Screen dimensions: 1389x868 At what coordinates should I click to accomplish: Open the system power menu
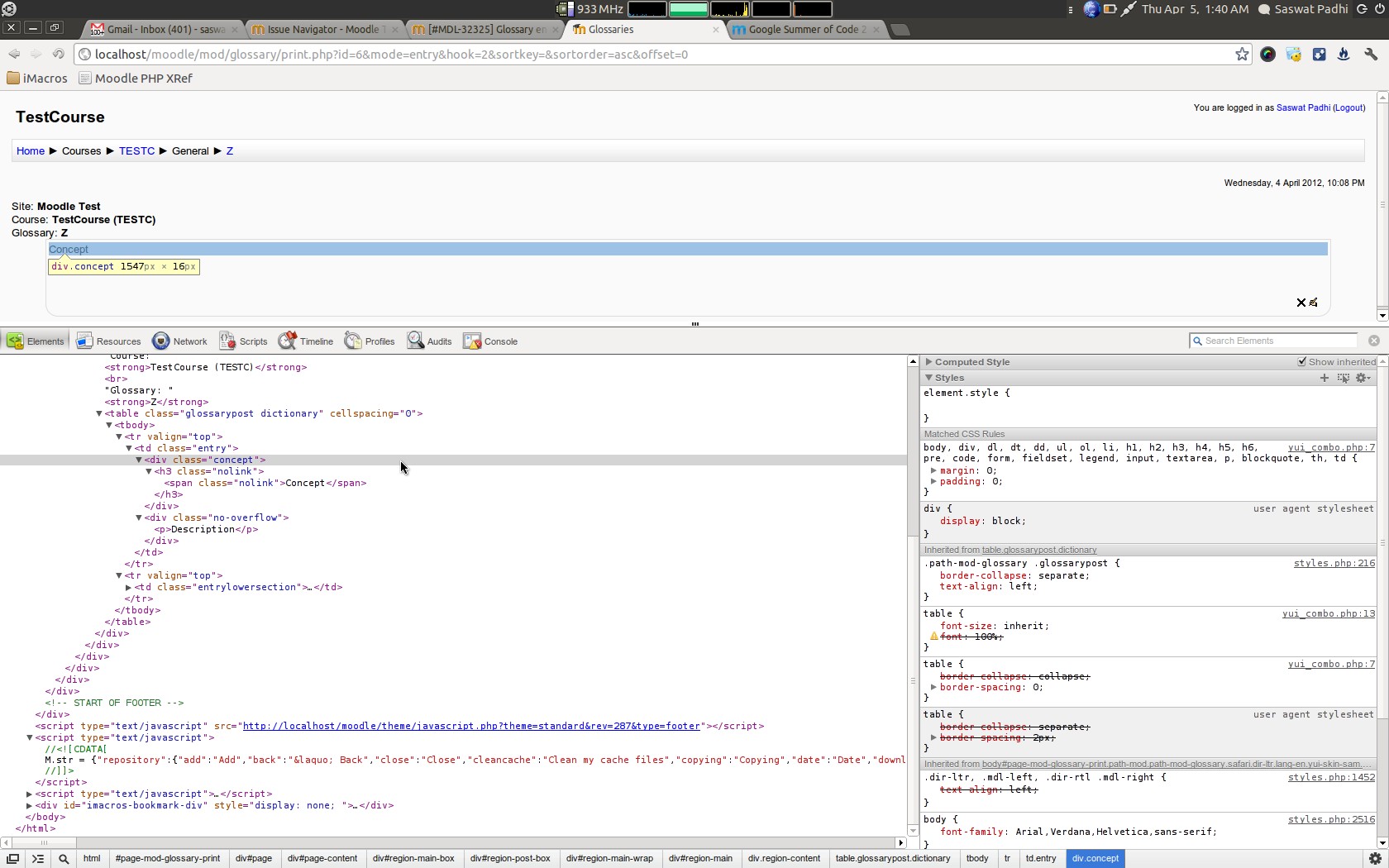(1380, 9)
